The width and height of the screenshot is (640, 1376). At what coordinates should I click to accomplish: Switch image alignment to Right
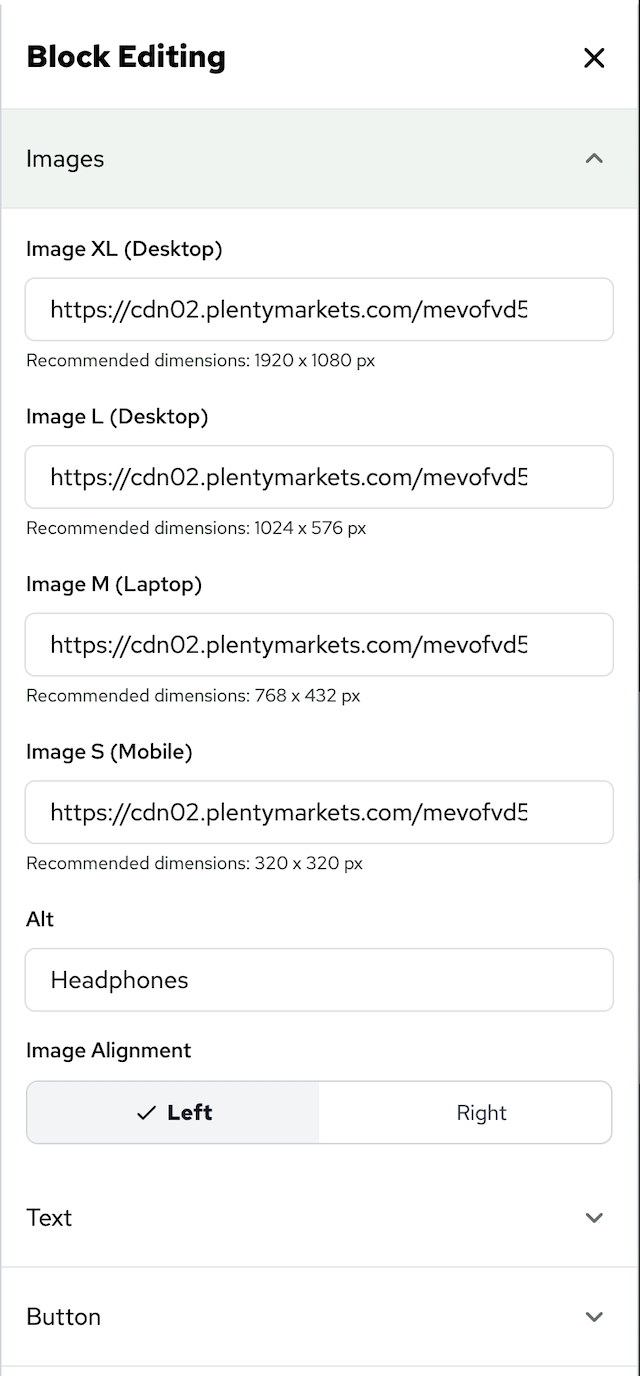click(481, 1113)
